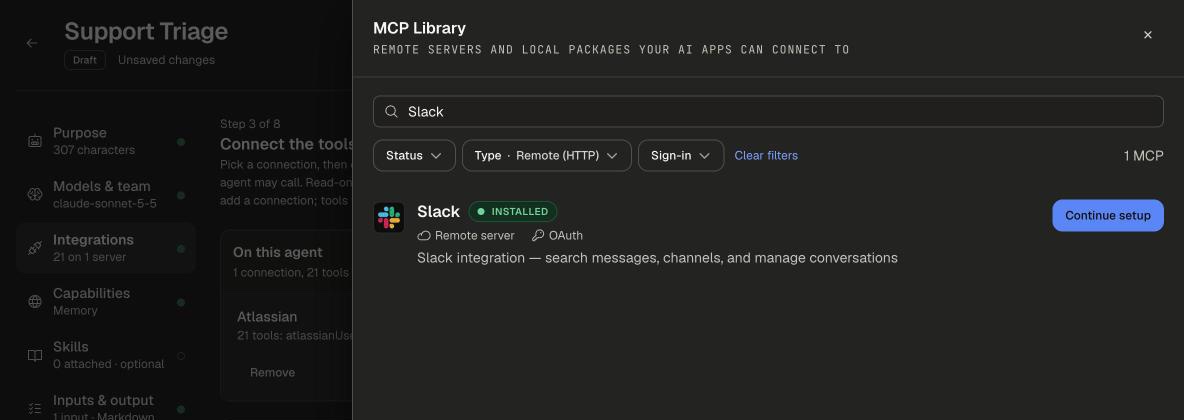Remove the Atlassian connection
The image size is (1184, 420).
pyautogui.click(x=273, y=372)
